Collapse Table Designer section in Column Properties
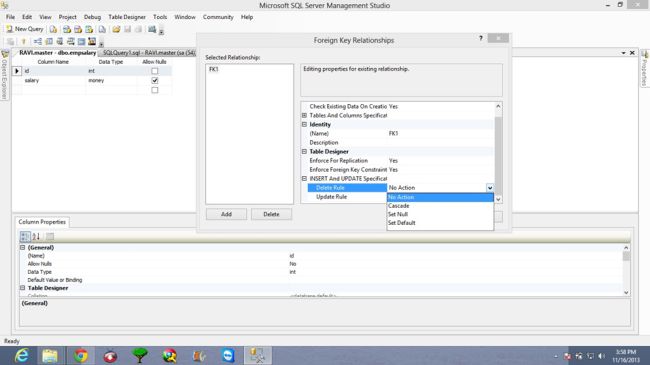This screenshot has width=650, height=365. tap(22, 288)
